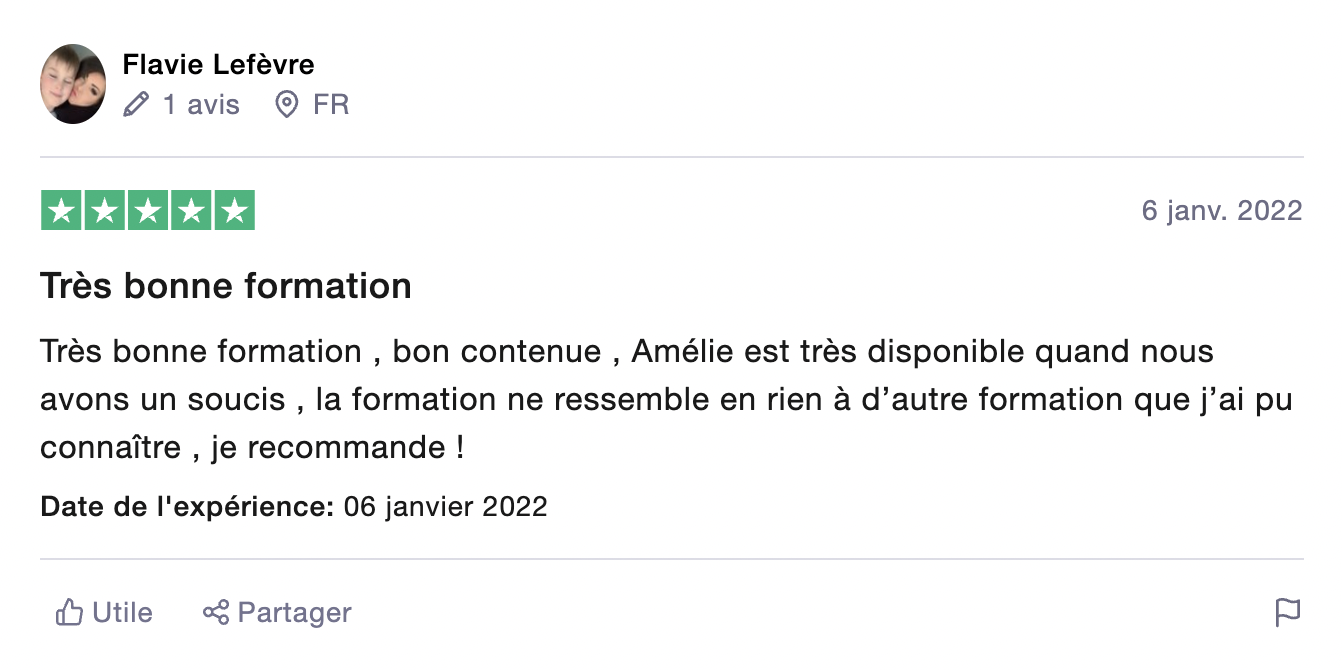Click the third green rating star
Image resolution: width=1342 pixels, height=670 pixels.
click(x=148, y=210)
